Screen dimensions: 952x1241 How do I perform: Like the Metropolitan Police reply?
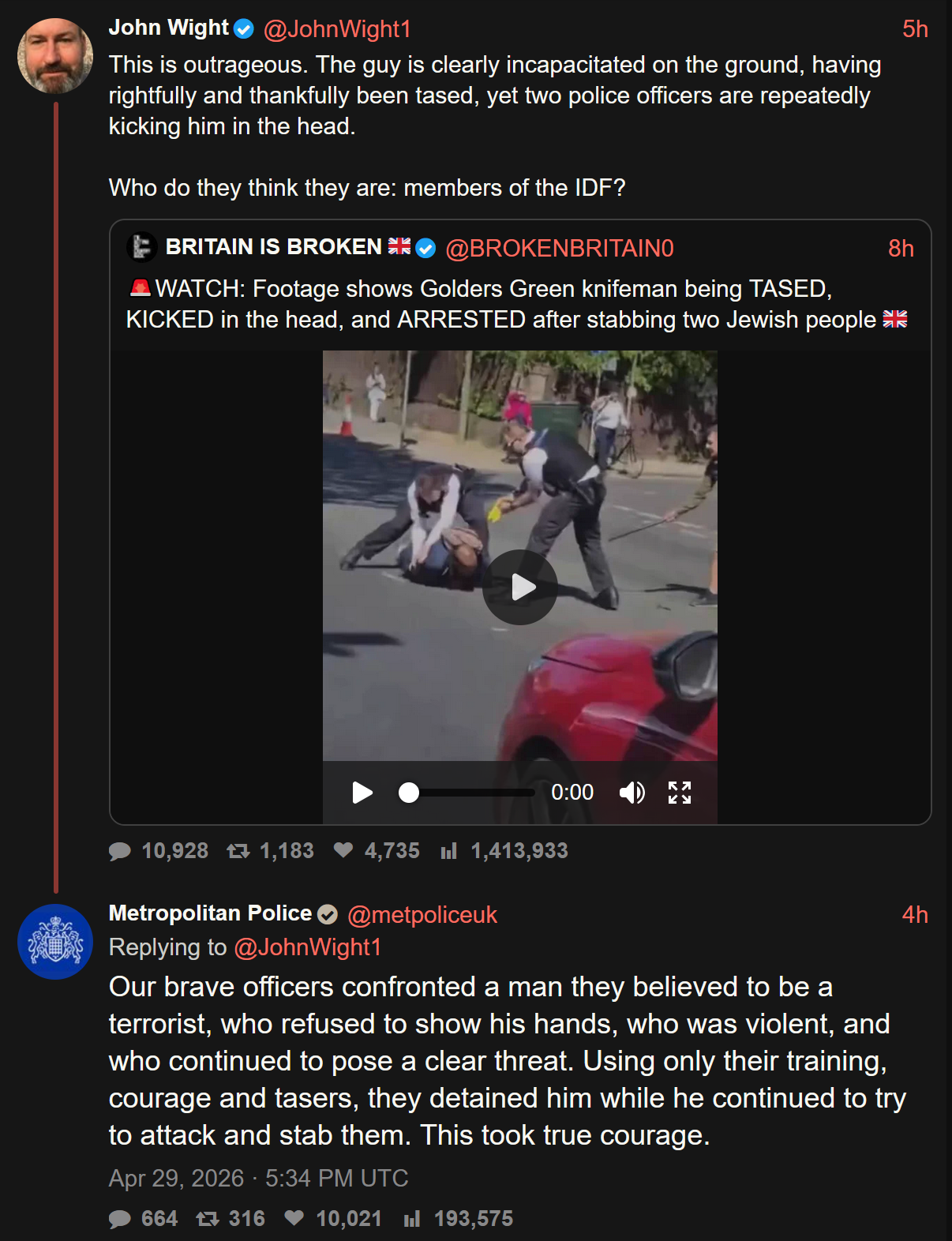[x=294, y=1218]
